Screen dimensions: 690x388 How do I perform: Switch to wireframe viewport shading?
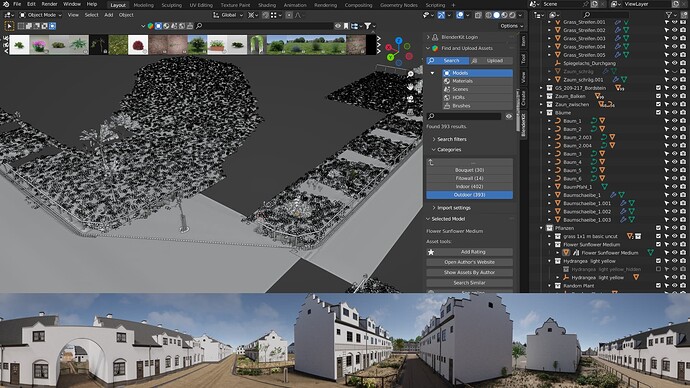tap(488, 15)
